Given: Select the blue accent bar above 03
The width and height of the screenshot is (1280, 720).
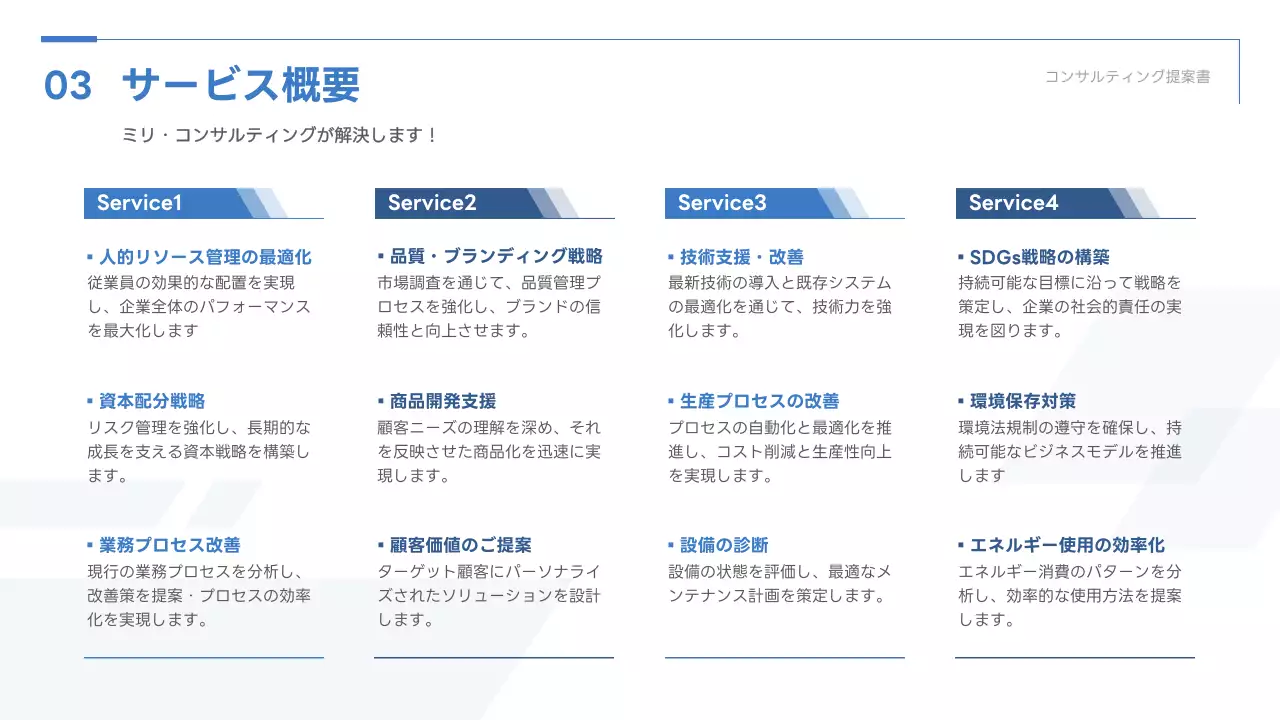Looking at the screenshot, I should (67, 40).
